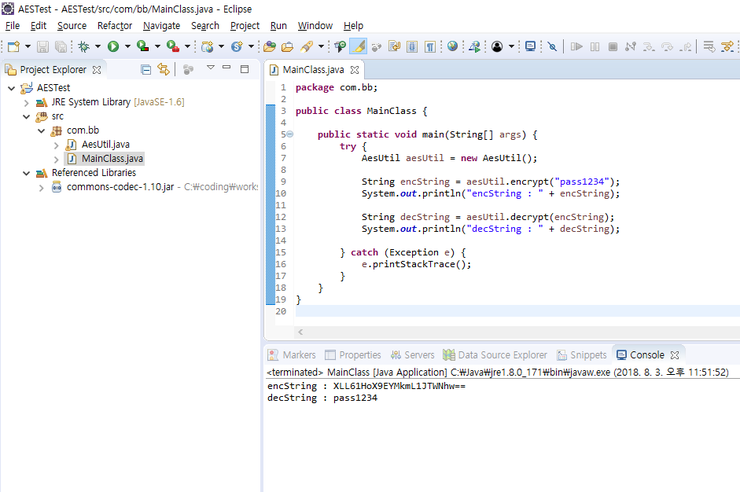The width and height of the screenshot is (740, 492).
Task: Open the Refactor menu
Action: 114,25
